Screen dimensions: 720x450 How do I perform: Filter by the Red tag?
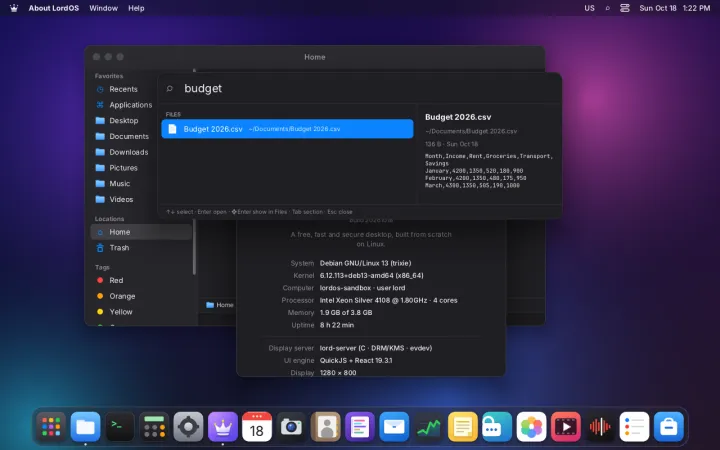pos(141,280)
